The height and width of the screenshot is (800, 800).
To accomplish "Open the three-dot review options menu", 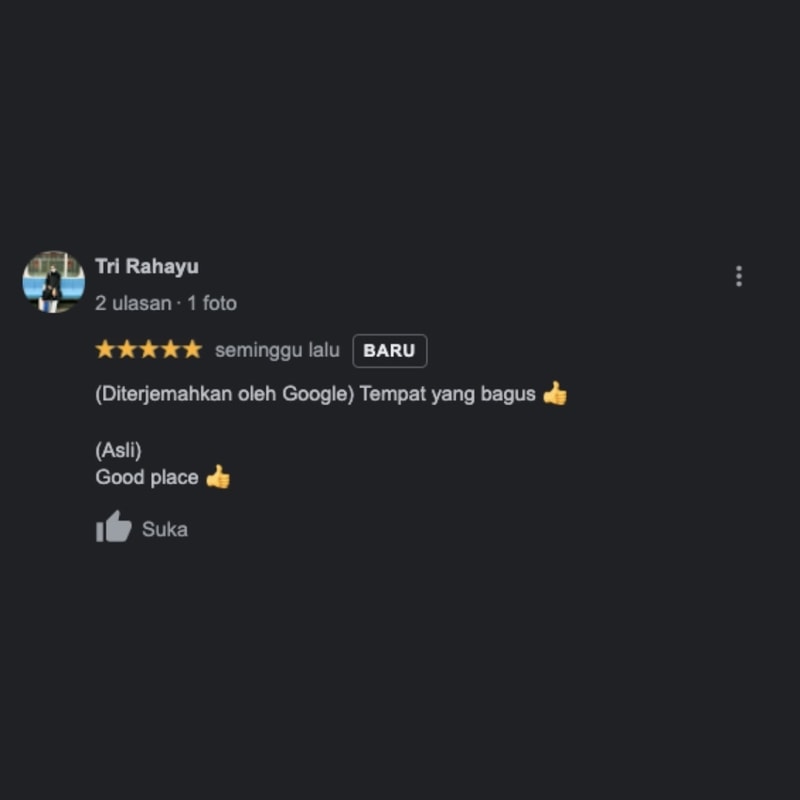I will (738, 276).
